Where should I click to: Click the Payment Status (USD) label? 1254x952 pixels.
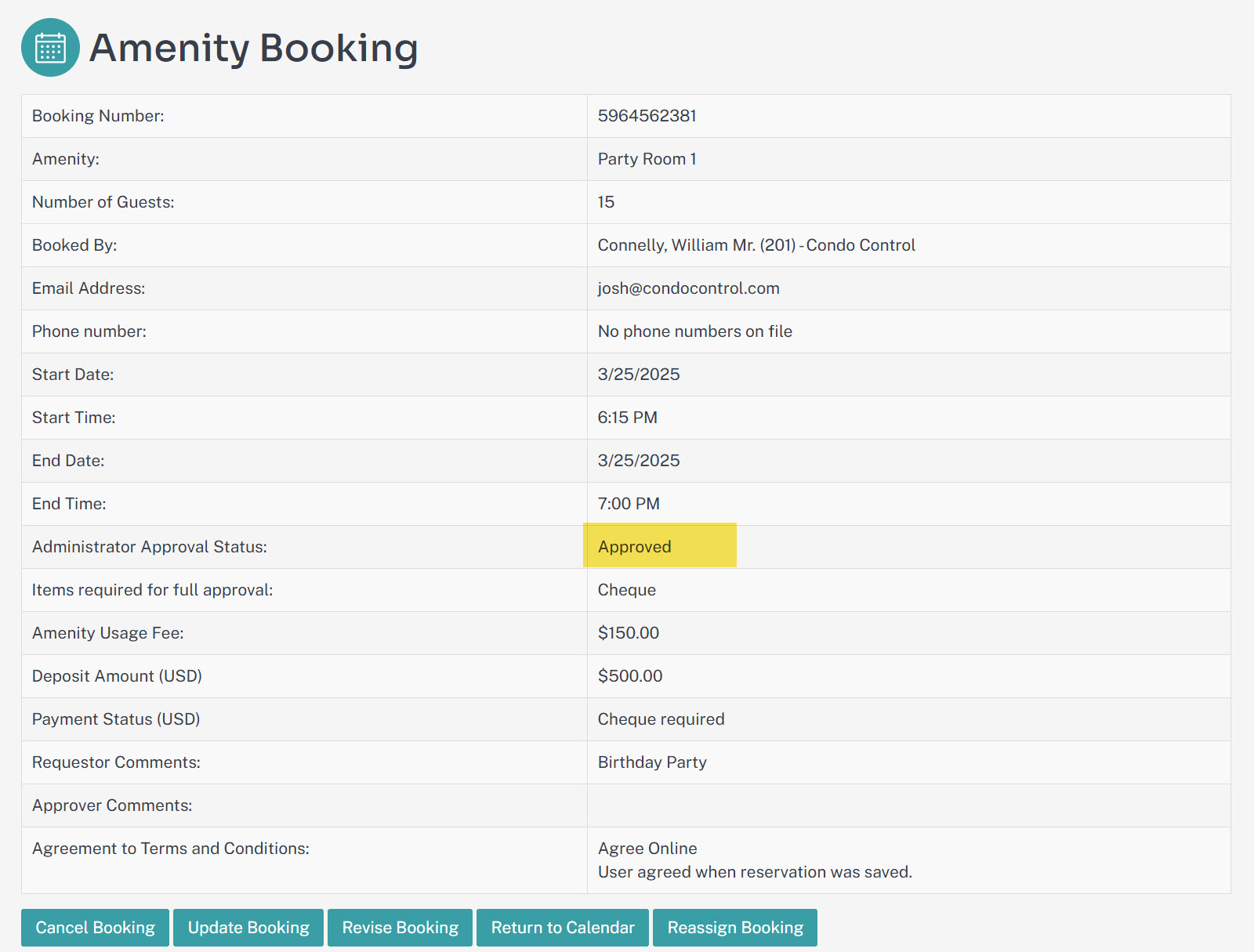click(116, 719)
